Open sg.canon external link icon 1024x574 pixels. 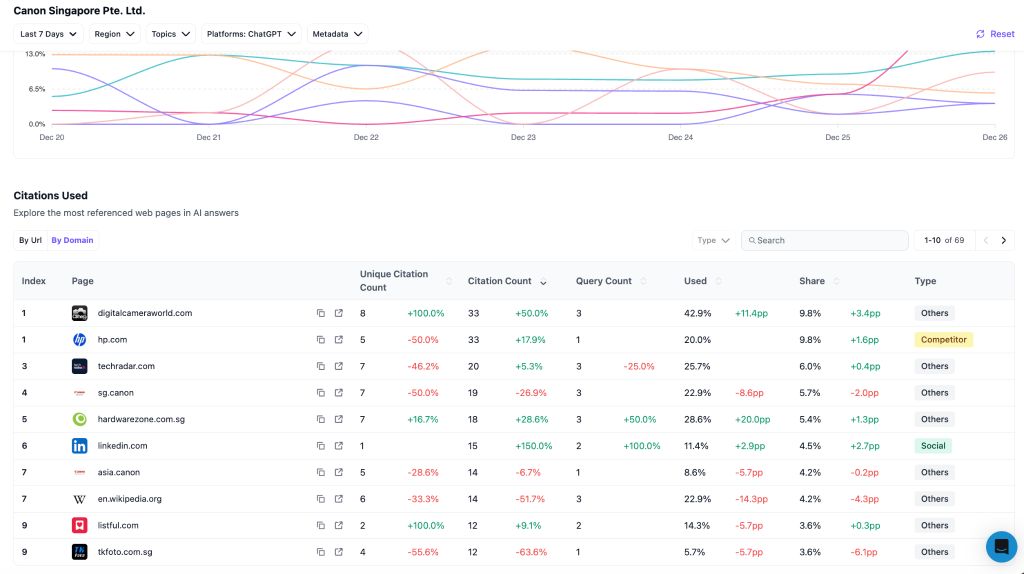point(338,392)
